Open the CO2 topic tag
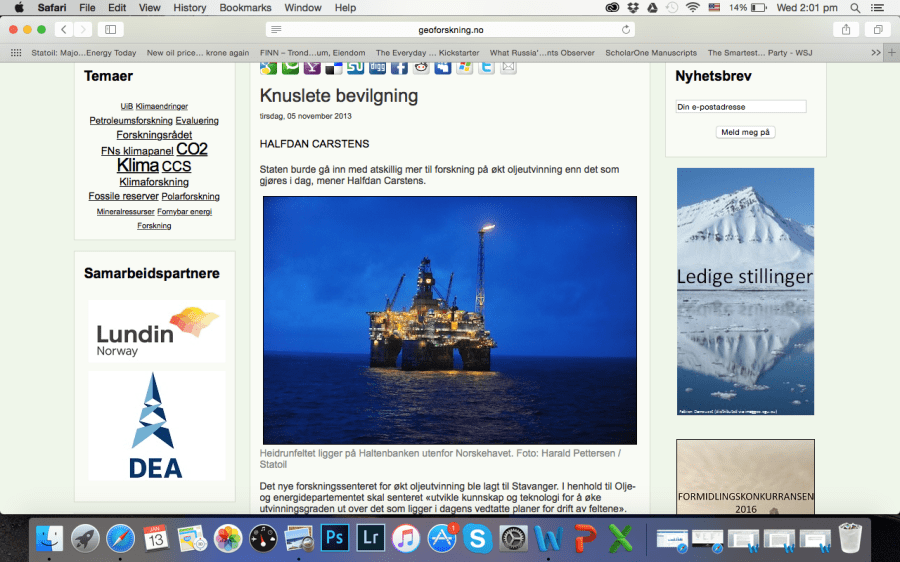Image resolution: width=900 pixels, height=562 pixels. [192, 149]
